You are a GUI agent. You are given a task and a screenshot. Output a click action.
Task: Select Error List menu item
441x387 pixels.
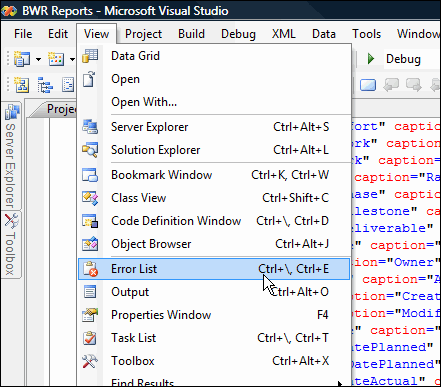pos(214,269)
